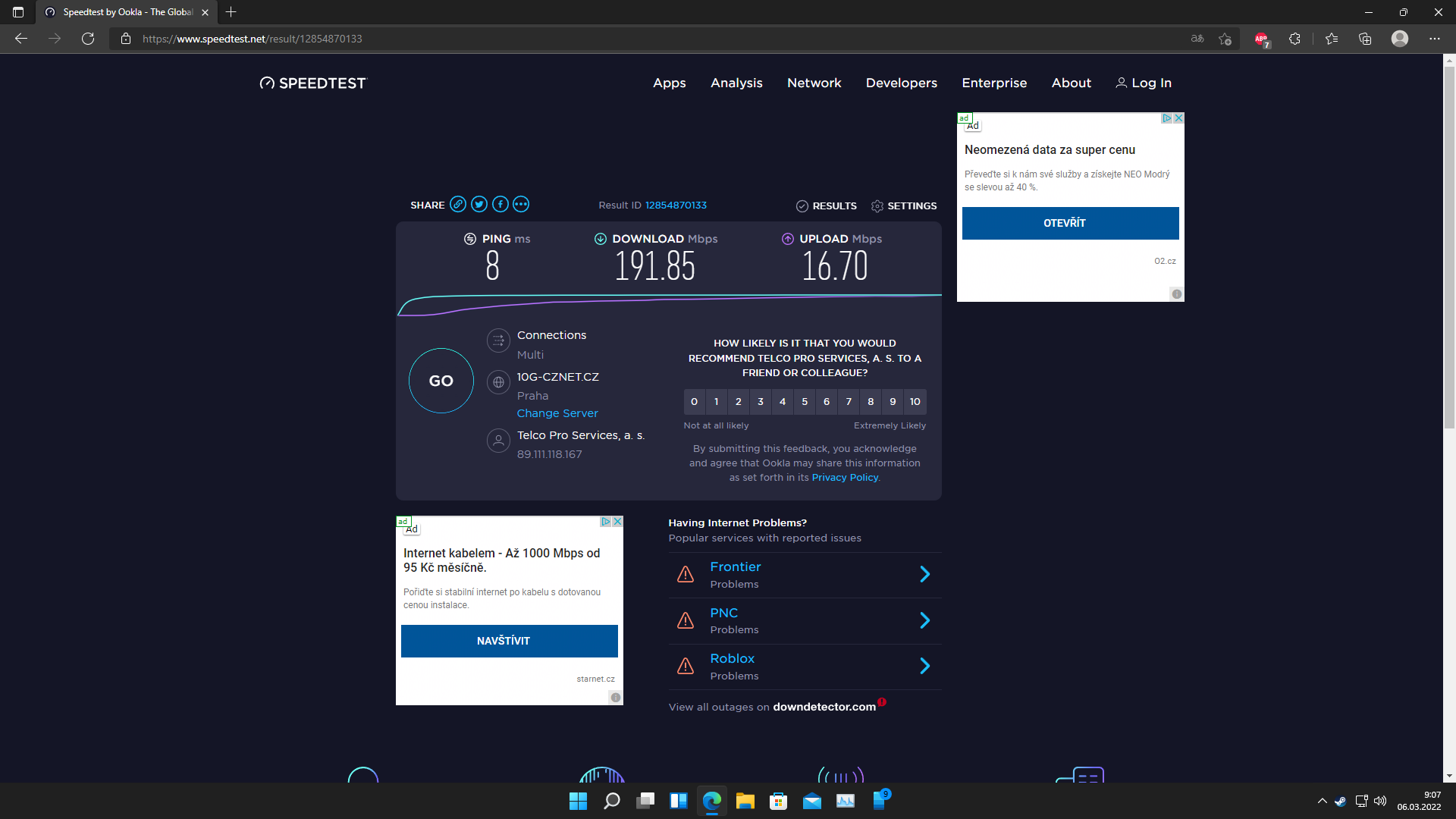Open the Apps menu item
This screenshot has height=819, width=1456.
point(669,83)
